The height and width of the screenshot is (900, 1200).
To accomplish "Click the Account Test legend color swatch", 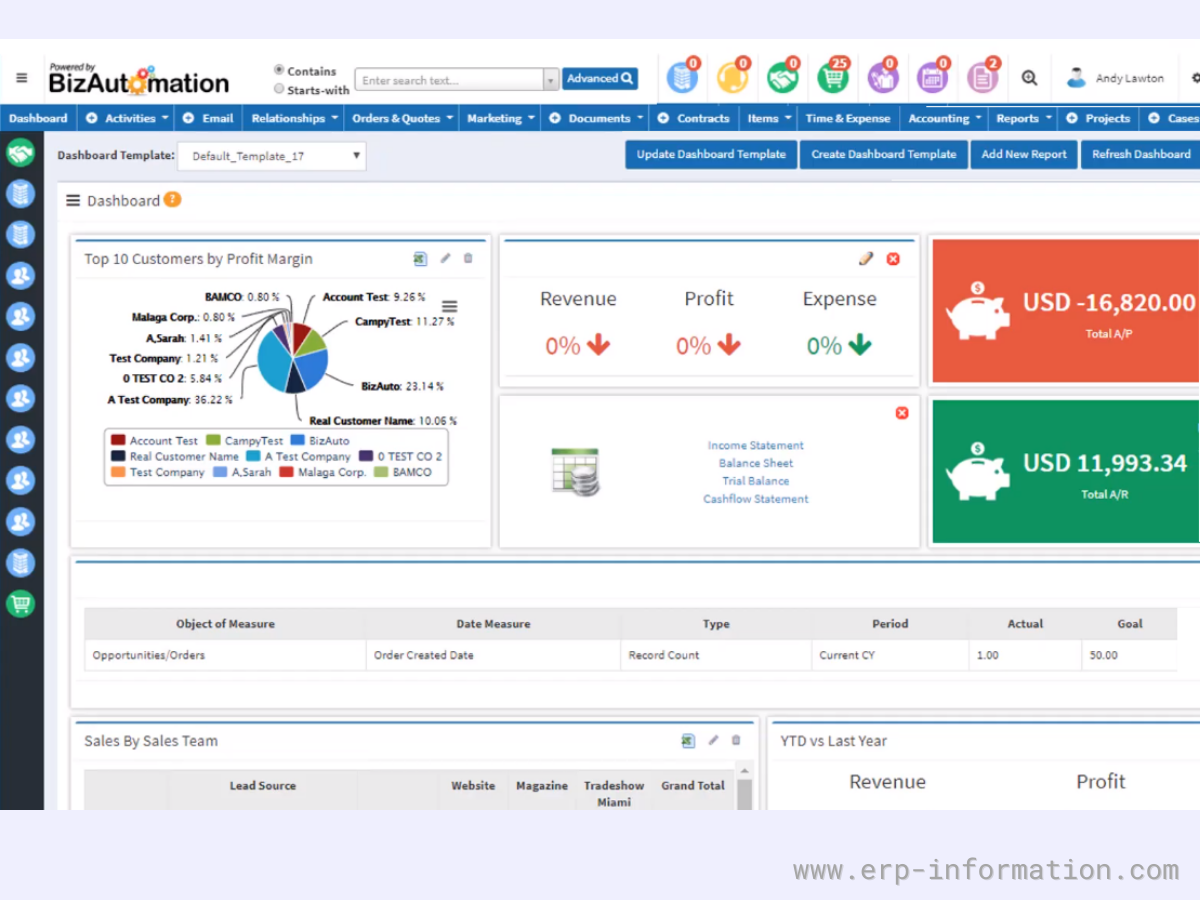I will (x=118, y=440).
